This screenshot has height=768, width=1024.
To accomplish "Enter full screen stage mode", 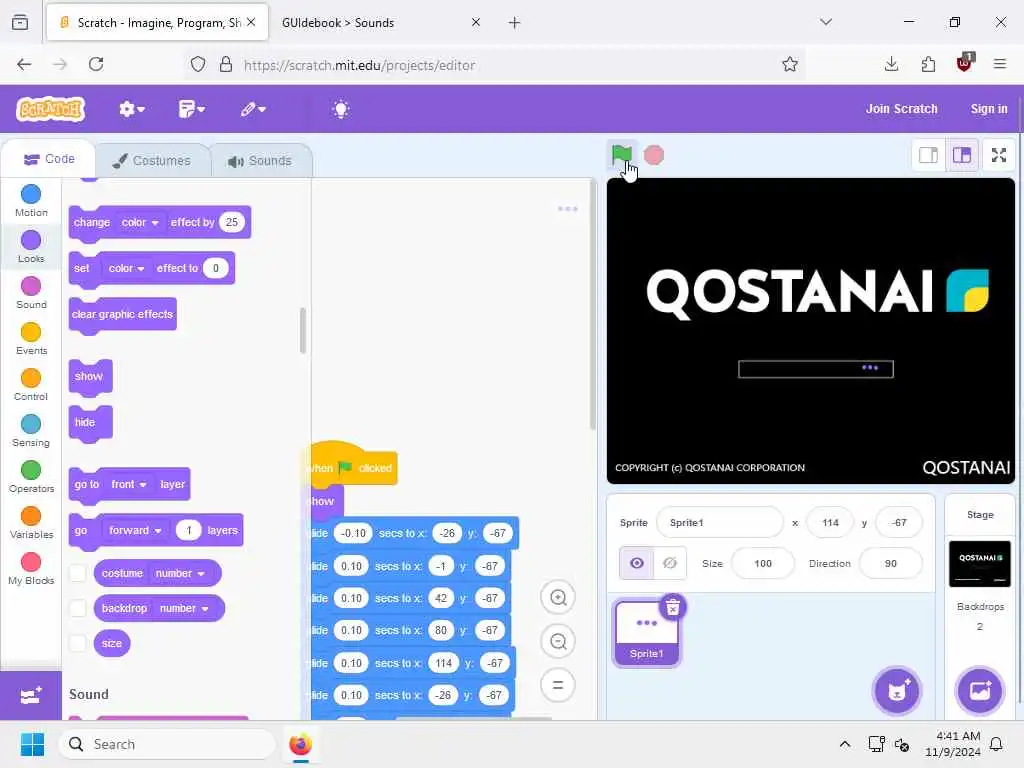I will pos(999,155).
